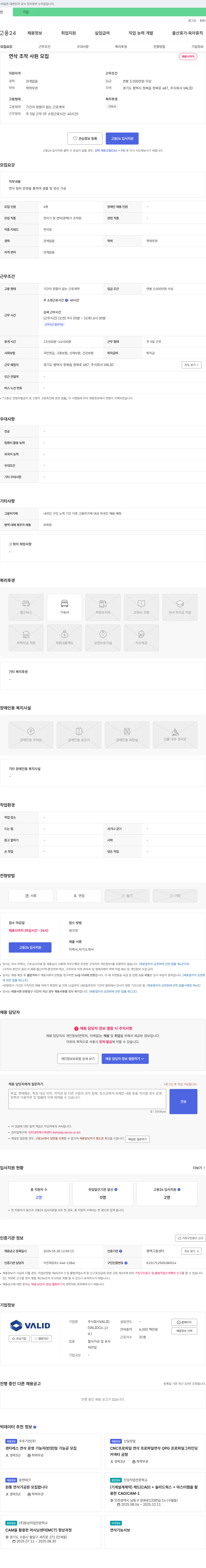206x1568 pixels.
Task: Open the 출산휴가·육아휴직 menu
Action: (188, 33)
